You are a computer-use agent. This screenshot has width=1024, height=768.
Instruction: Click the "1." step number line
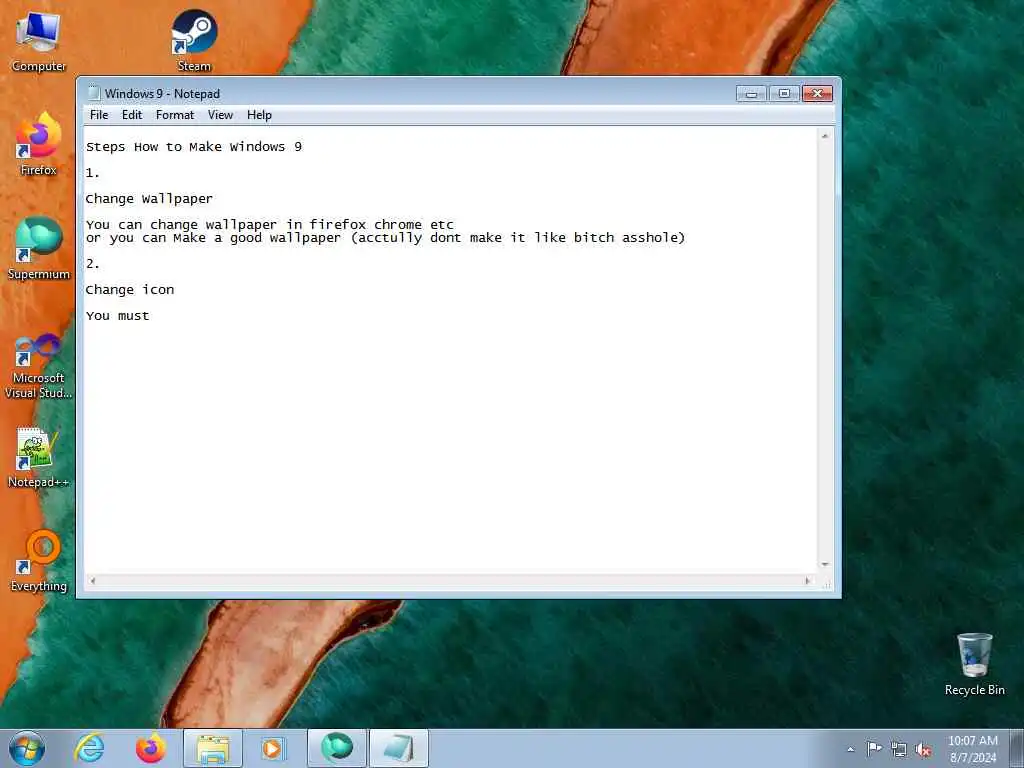tap(93, 173)
